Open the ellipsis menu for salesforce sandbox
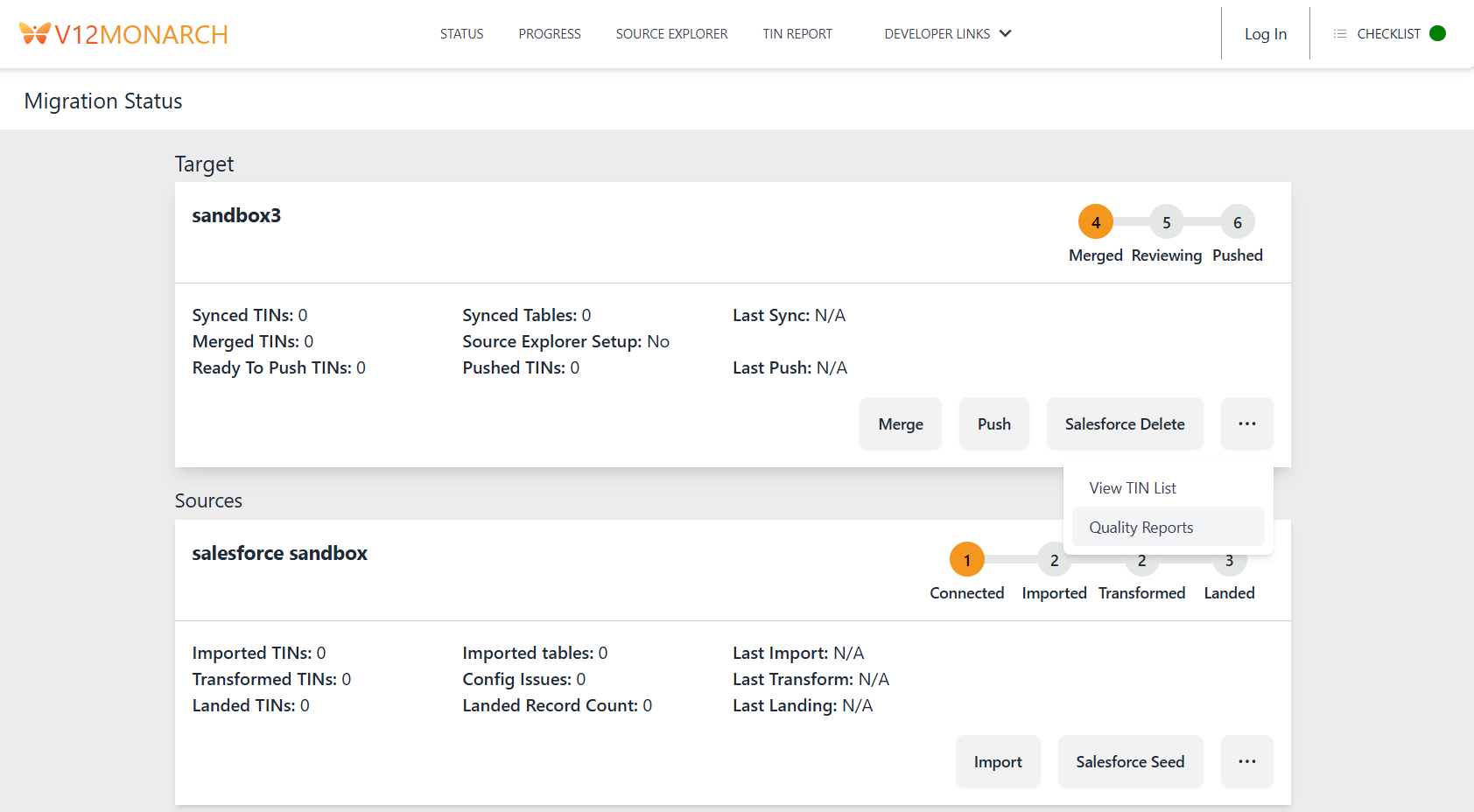 (x=1246, y=761)
